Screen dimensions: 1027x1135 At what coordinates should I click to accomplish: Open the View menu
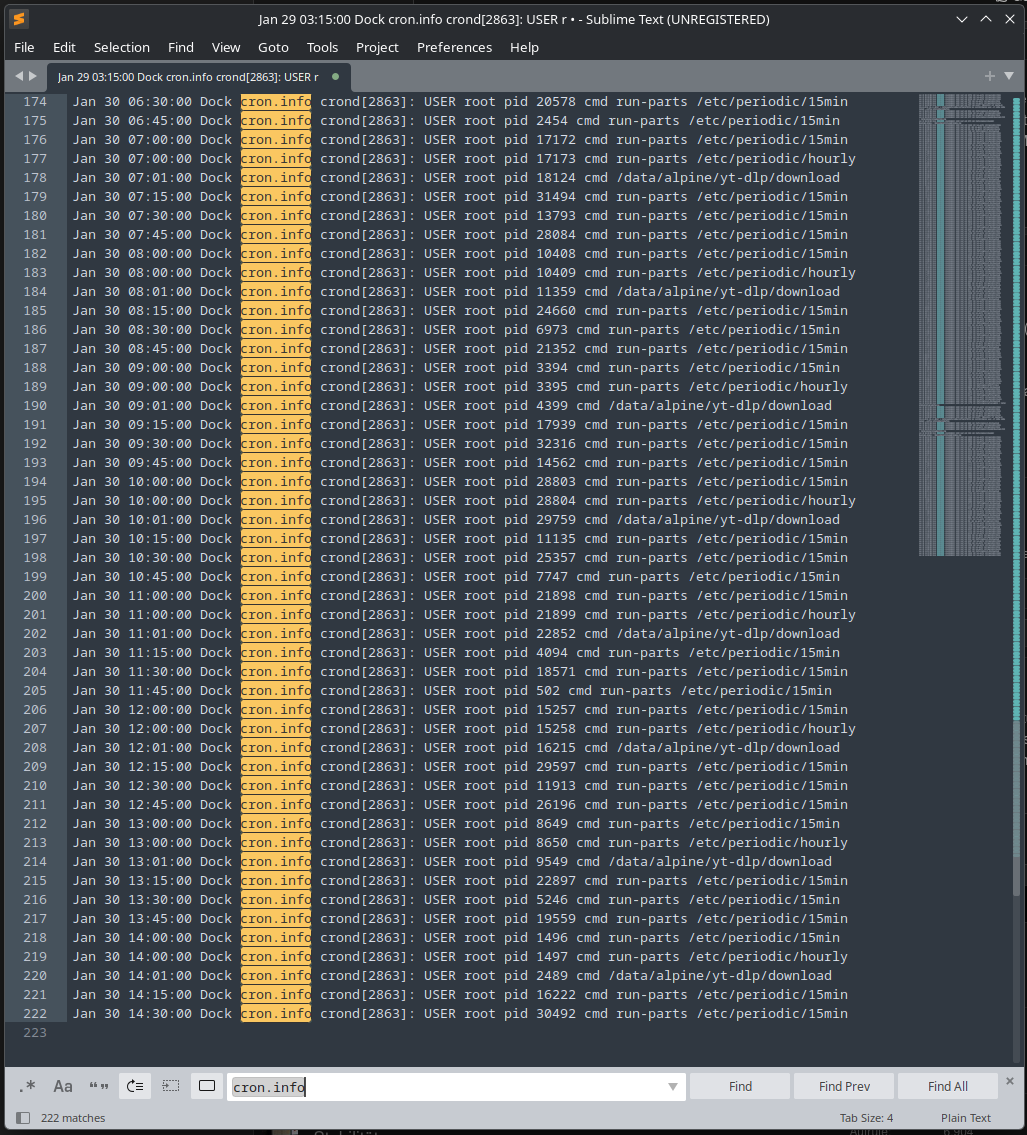click(226, 47)
